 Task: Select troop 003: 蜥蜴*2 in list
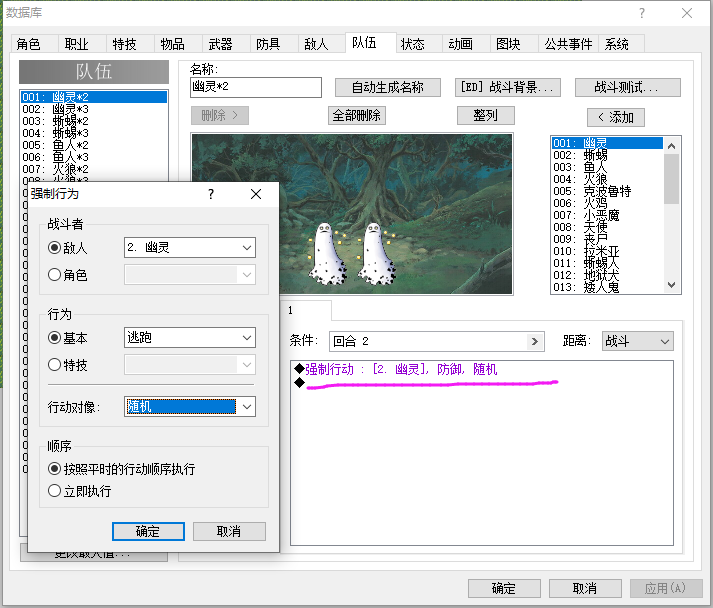coord(94,121)
